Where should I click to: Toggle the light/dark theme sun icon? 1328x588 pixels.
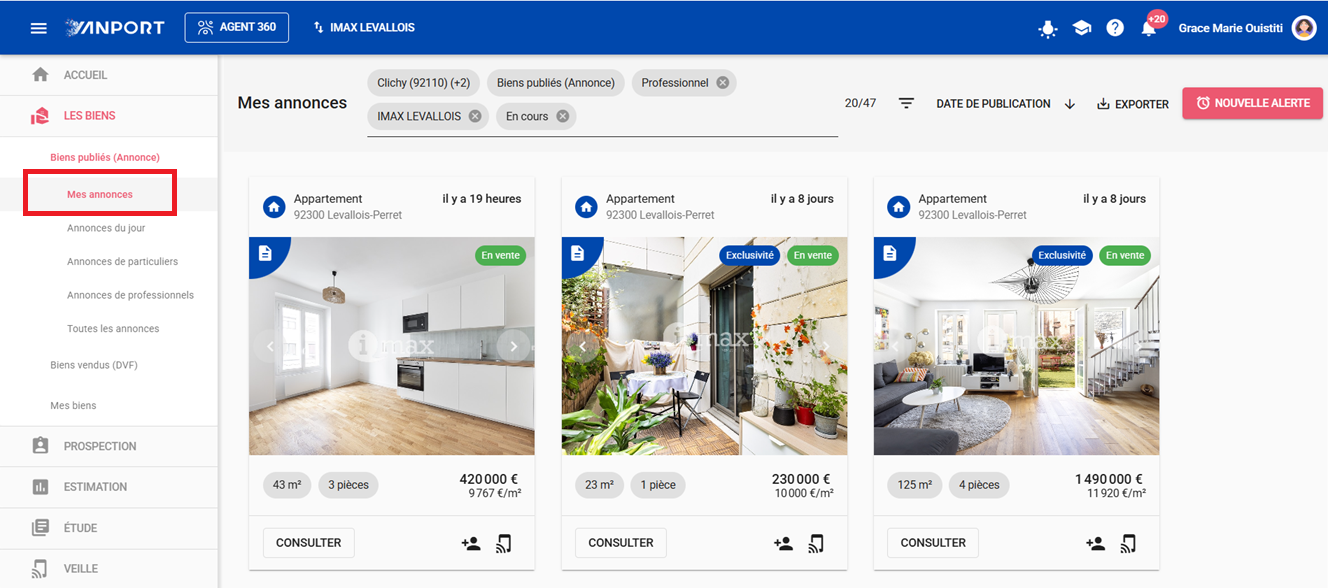click(x=1048, y=28)
